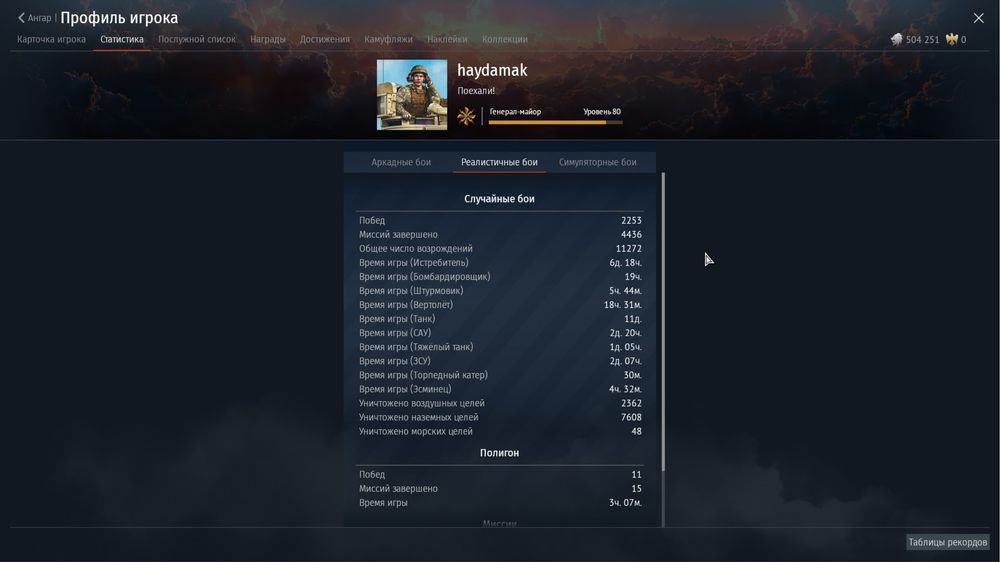Open the Карточка игрока tab
Screen dimensions: 1000x562
pyautogui.click(x=51, y=40)
